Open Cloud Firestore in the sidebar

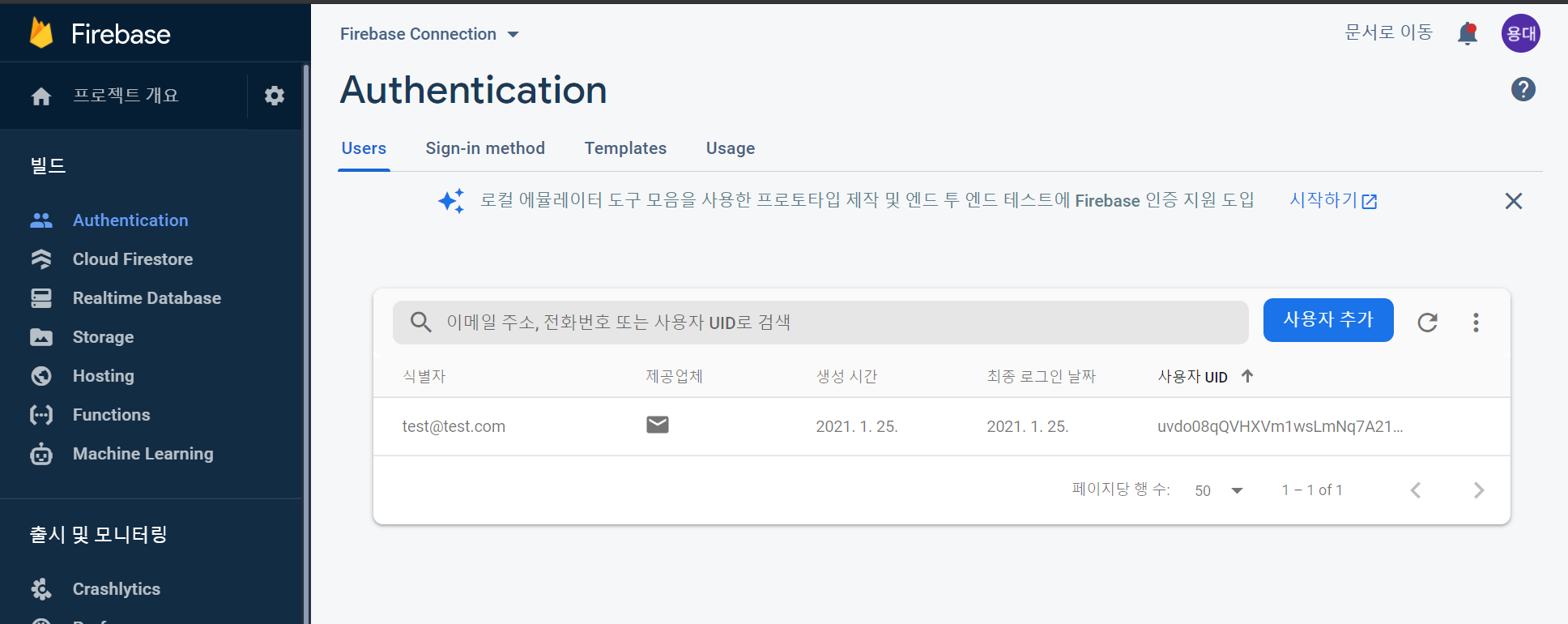tap(133, 259)
